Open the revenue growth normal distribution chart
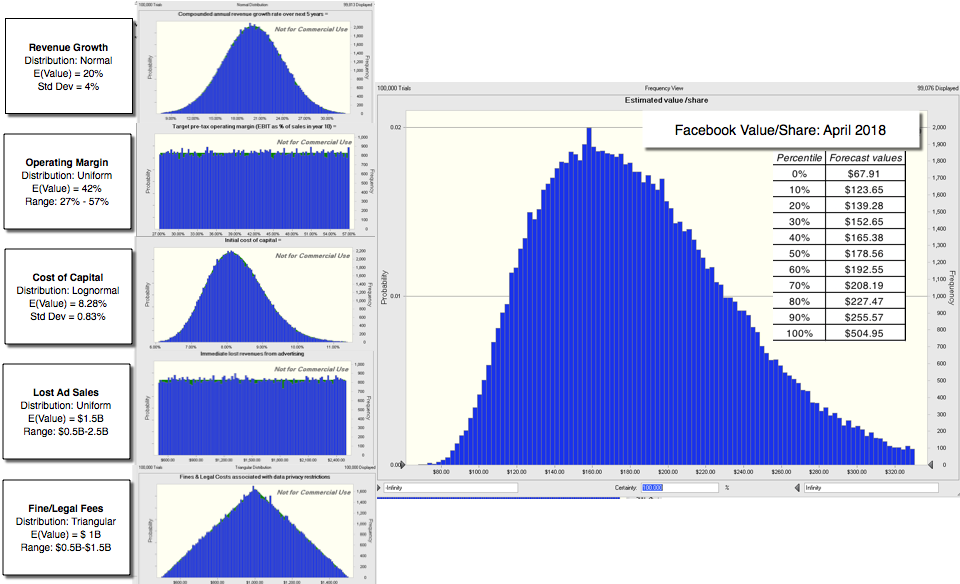The image size is (960, 584). tap(253, 66)
